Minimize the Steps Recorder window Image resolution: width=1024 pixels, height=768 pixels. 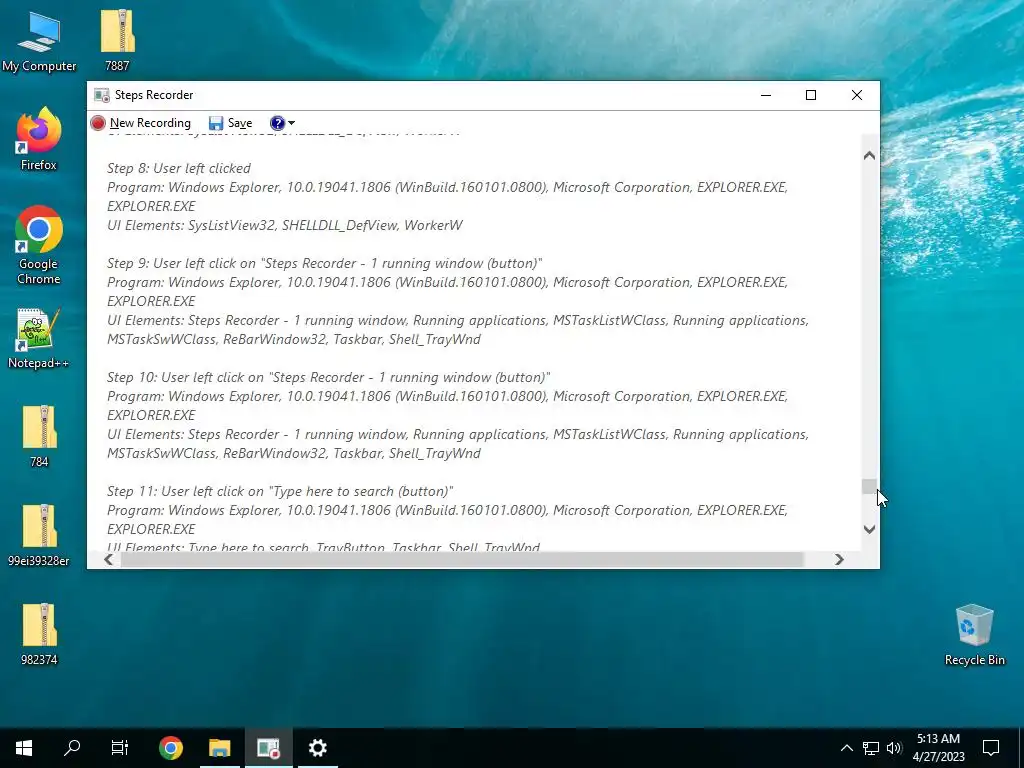pyautogui.click(x=766, y=95)
